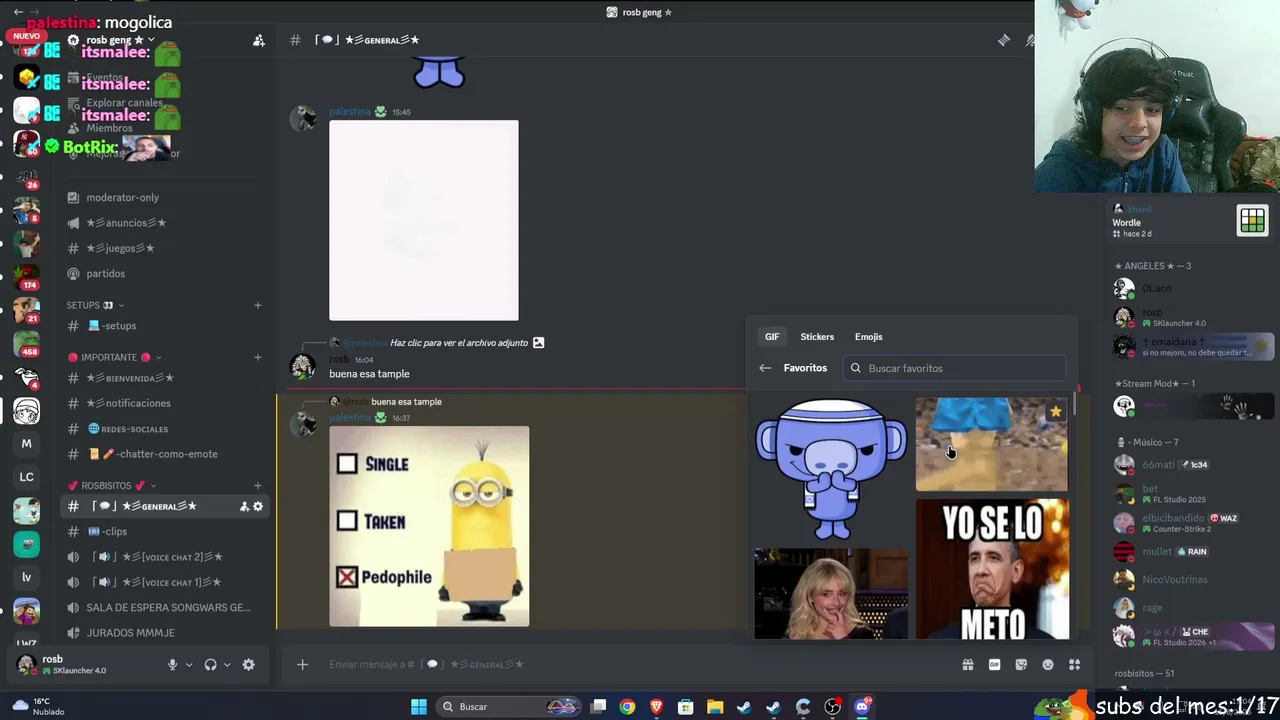Create a channel in SETUPS category
1280x720 pixels.
click(258, 305)
